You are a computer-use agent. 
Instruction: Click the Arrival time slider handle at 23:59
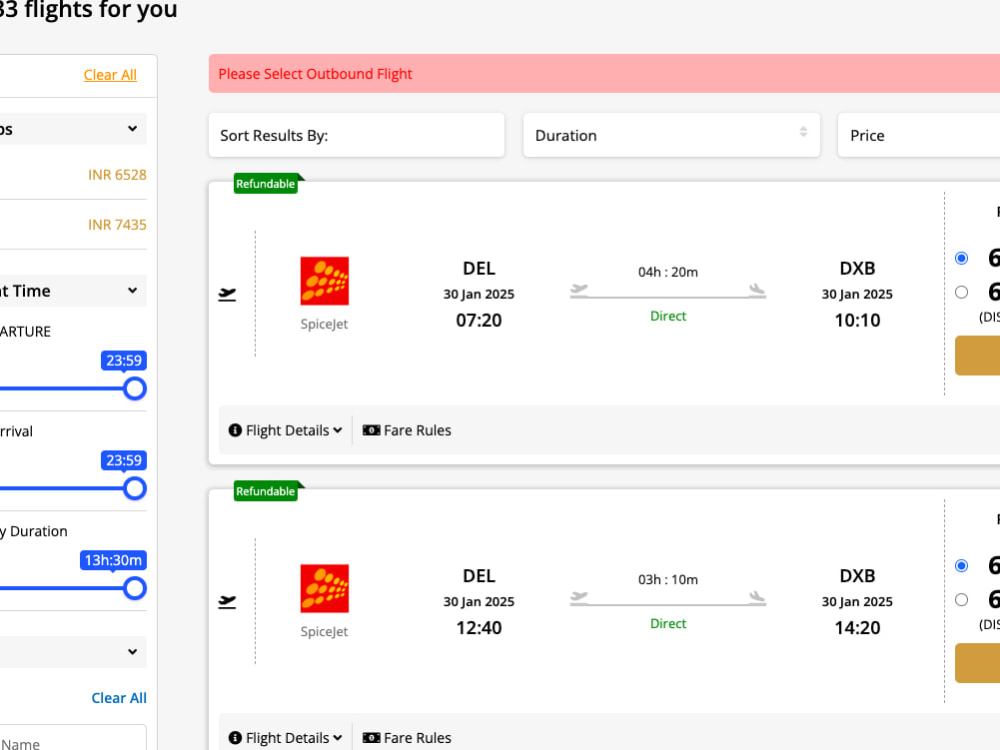click(x=135, y=489)
